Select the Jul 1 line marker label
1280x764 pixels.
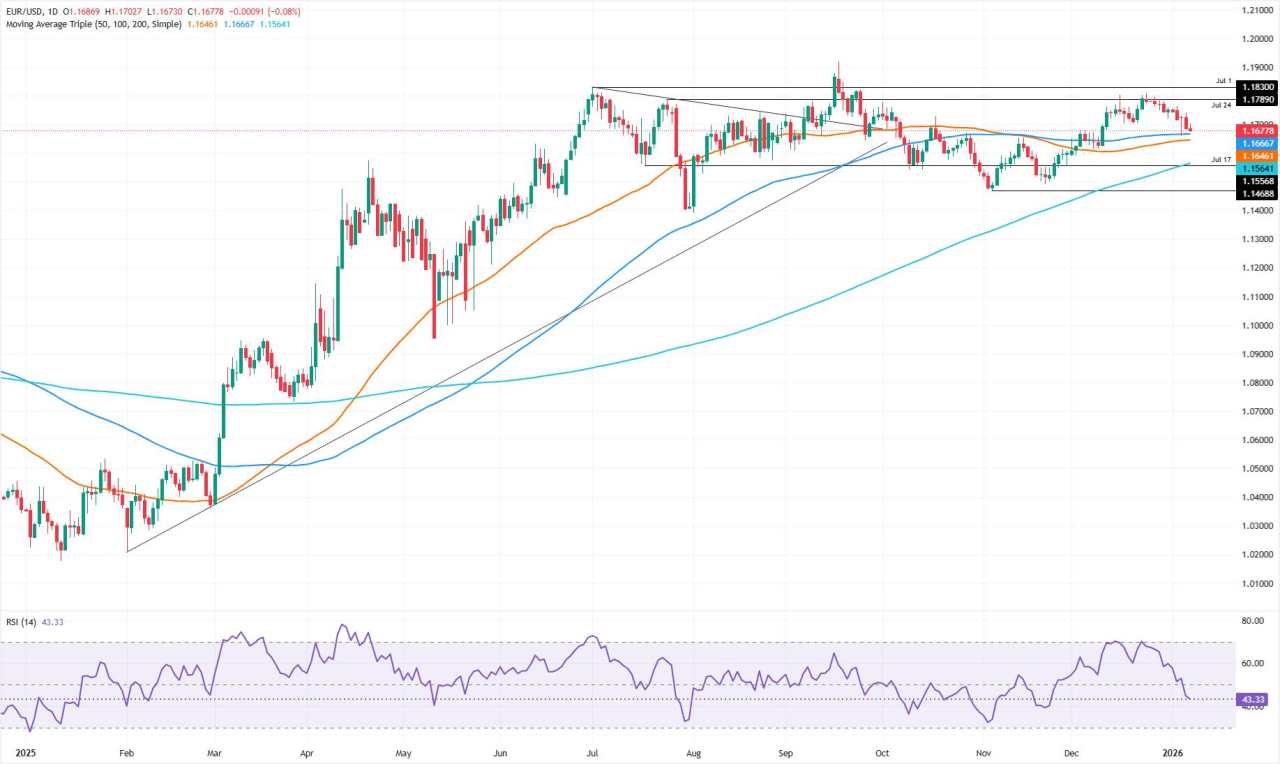click(1222, 80)
